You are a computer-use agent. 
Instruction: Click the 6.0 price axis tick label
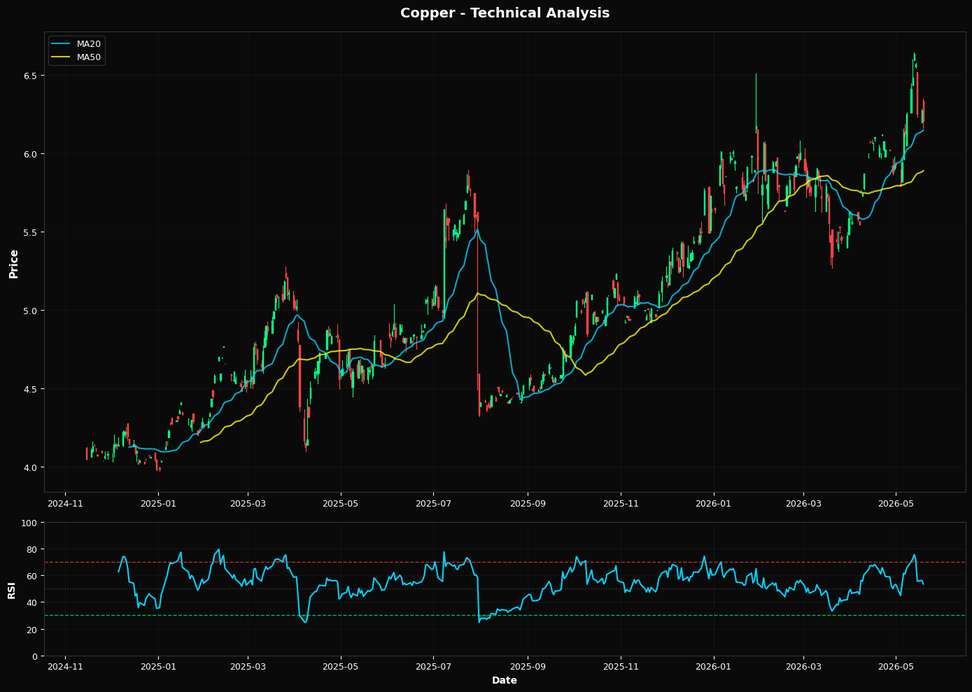click(x=32, y=154)
